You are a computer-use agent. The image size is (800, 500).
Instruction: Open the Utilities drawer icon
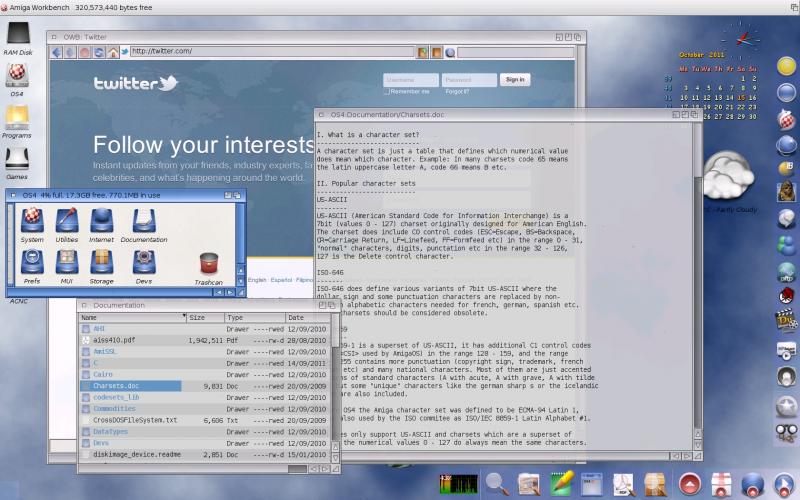[x=67, y=224]
